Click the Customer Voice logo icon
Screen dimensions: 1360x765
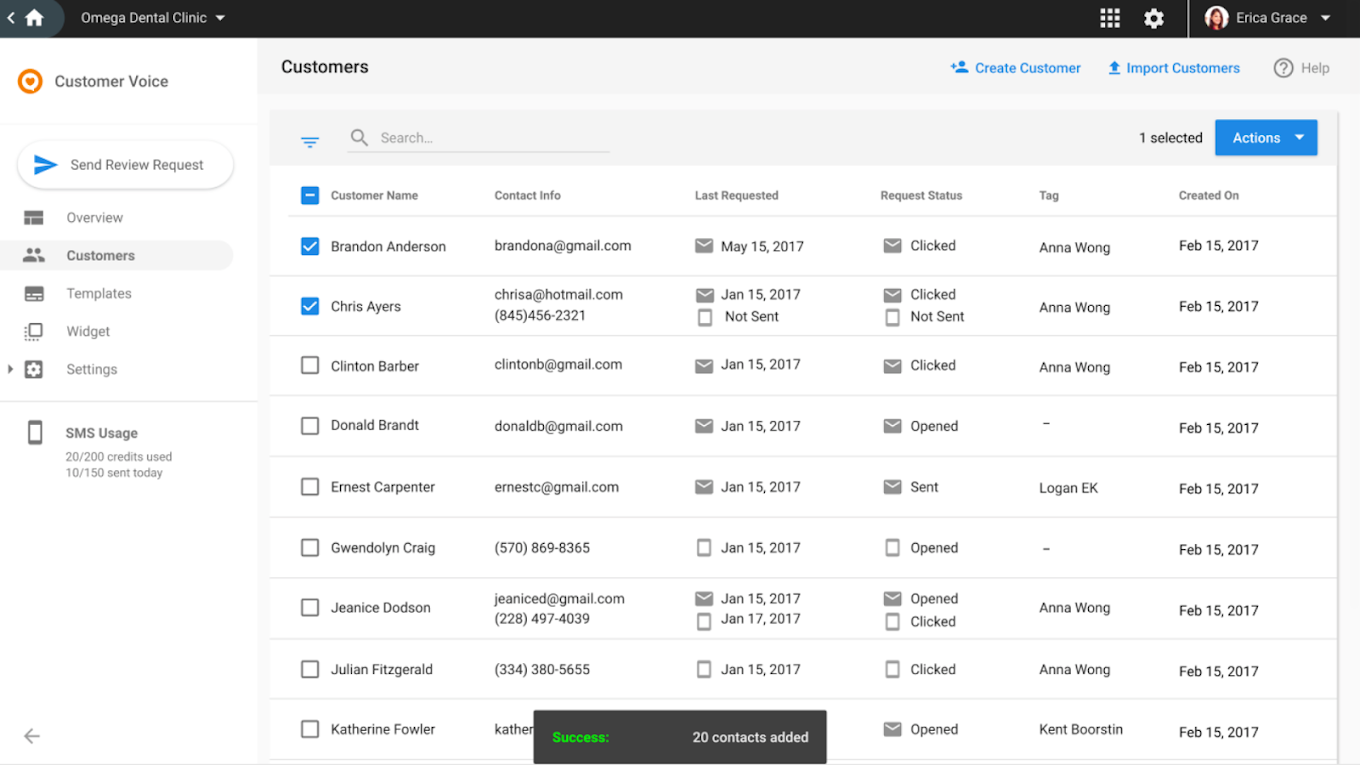click(x=30, y=81)
